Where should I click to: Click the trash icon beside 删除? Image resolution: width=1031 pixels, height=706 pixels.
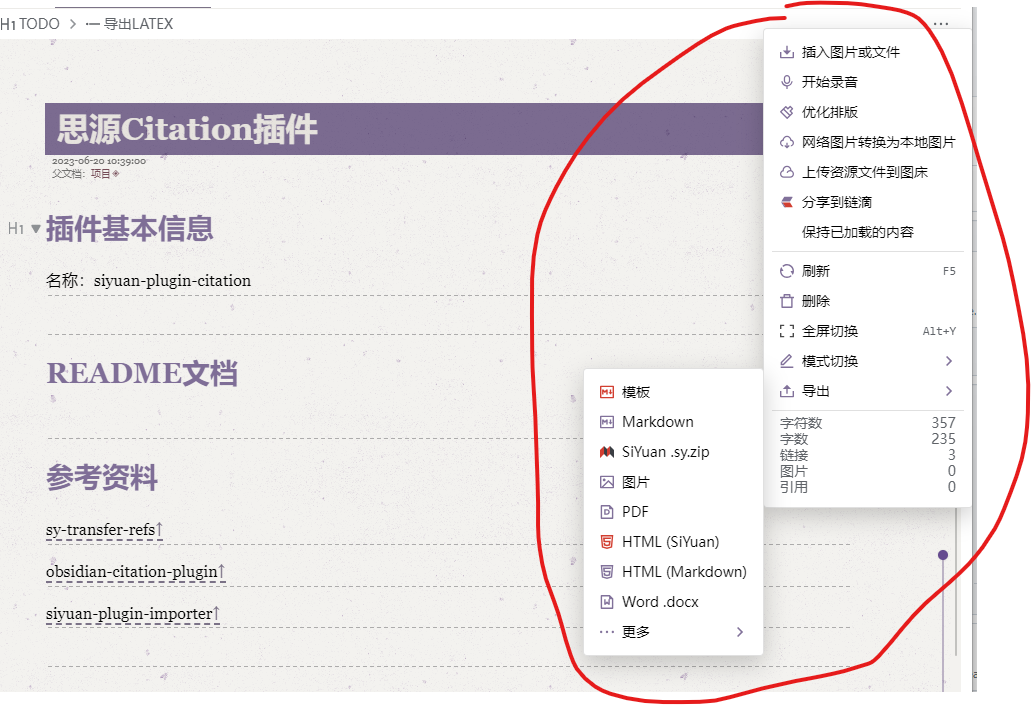(x=783, y=300)
